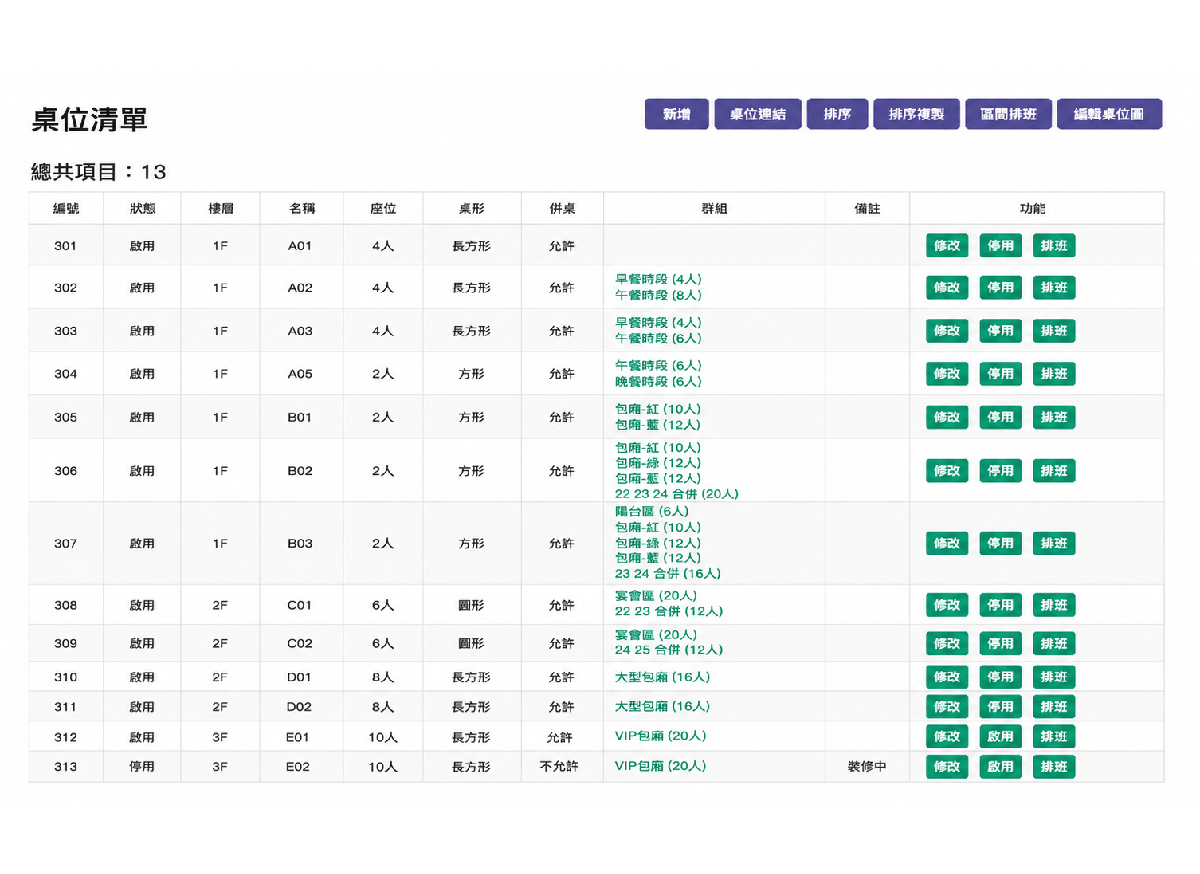Click 排班 in row 305
This screenshot has height=874, width=1200.
click(1054, 417)
